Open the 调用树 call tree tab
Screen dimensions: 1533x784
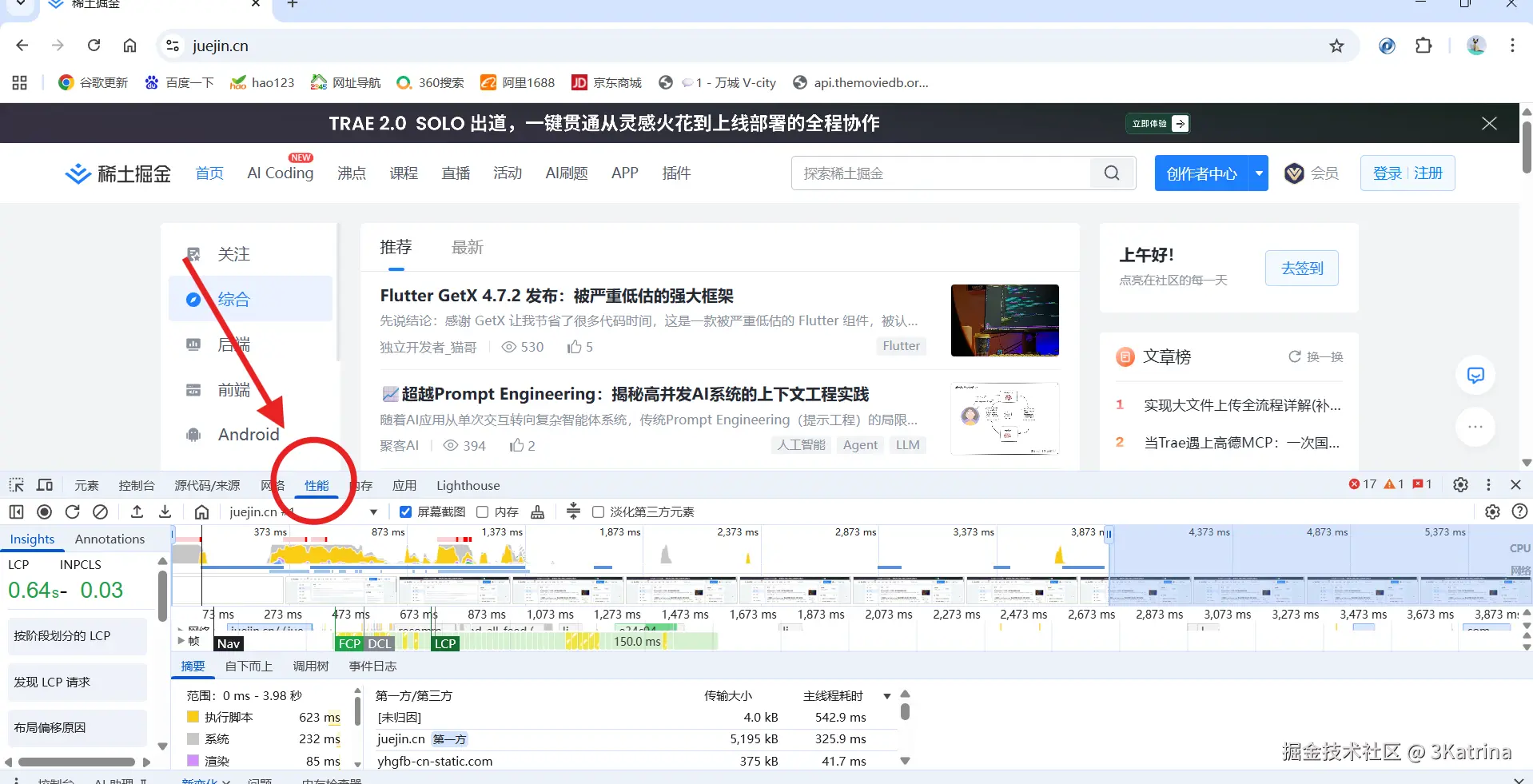tap(311, 666)
